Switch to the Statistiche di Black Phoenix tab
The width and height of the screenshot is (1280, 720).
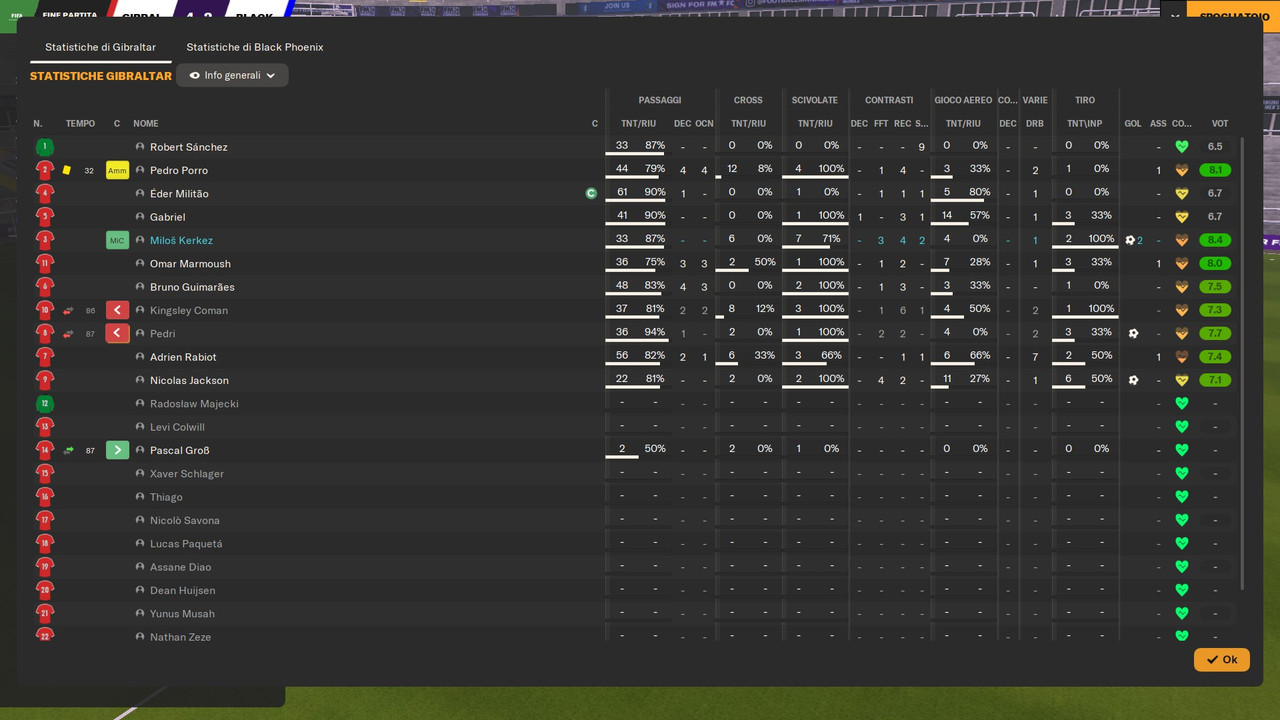tap(254, 47)
